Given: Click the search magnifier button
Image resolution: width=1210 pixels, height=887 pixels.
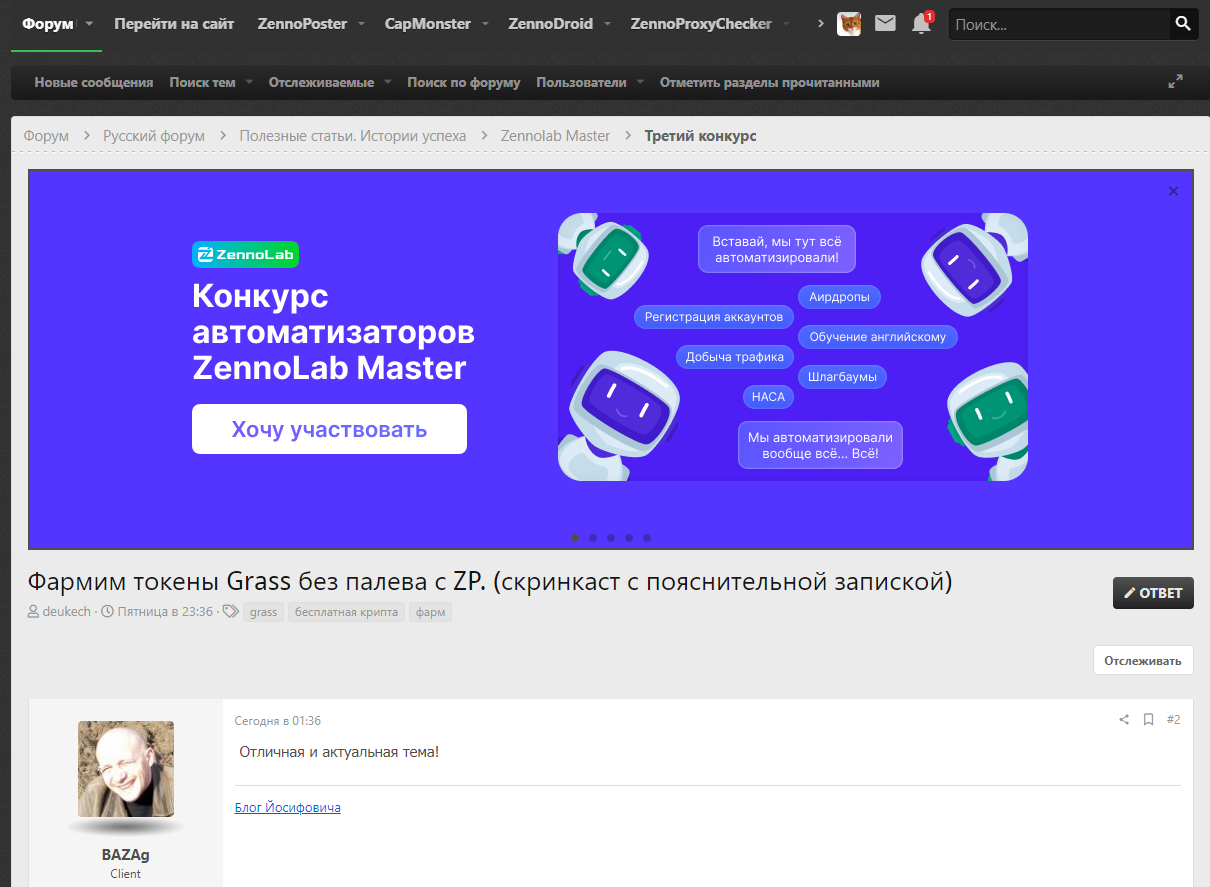Looking at the screenshot, I should [1183, 24].
